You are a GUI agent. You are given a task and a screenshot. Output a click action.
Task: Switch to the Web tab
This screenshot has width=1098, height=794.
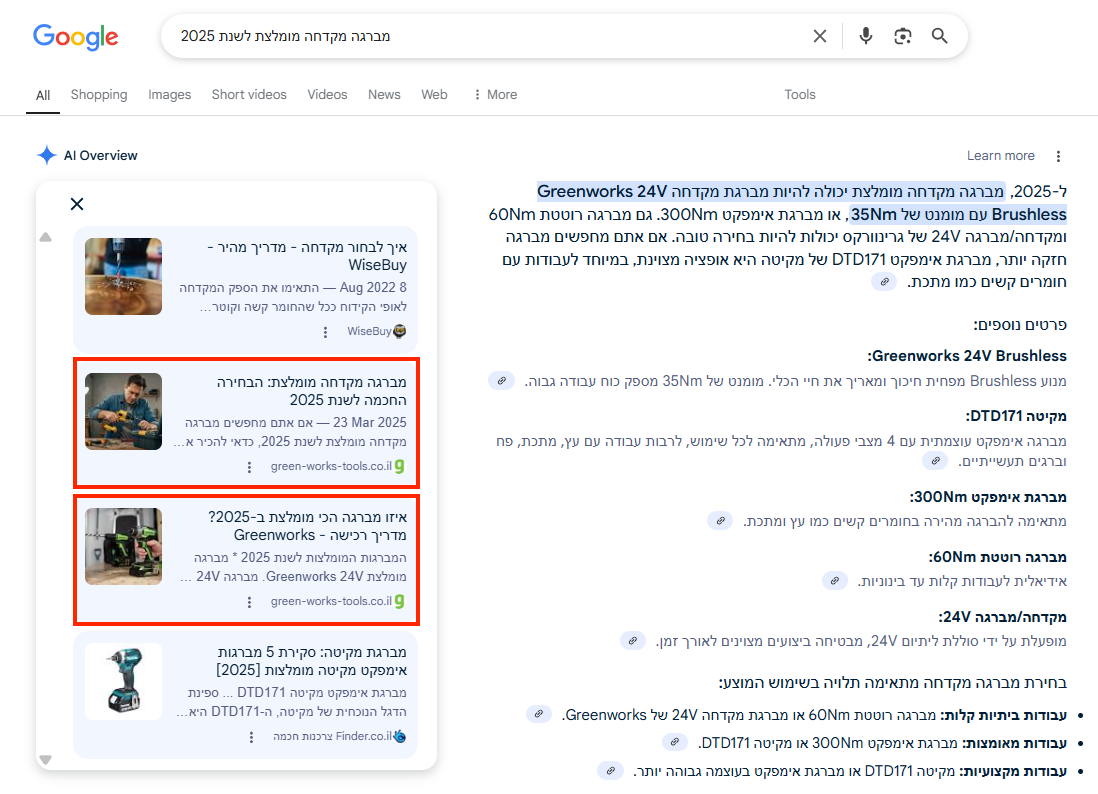point(434,95)
